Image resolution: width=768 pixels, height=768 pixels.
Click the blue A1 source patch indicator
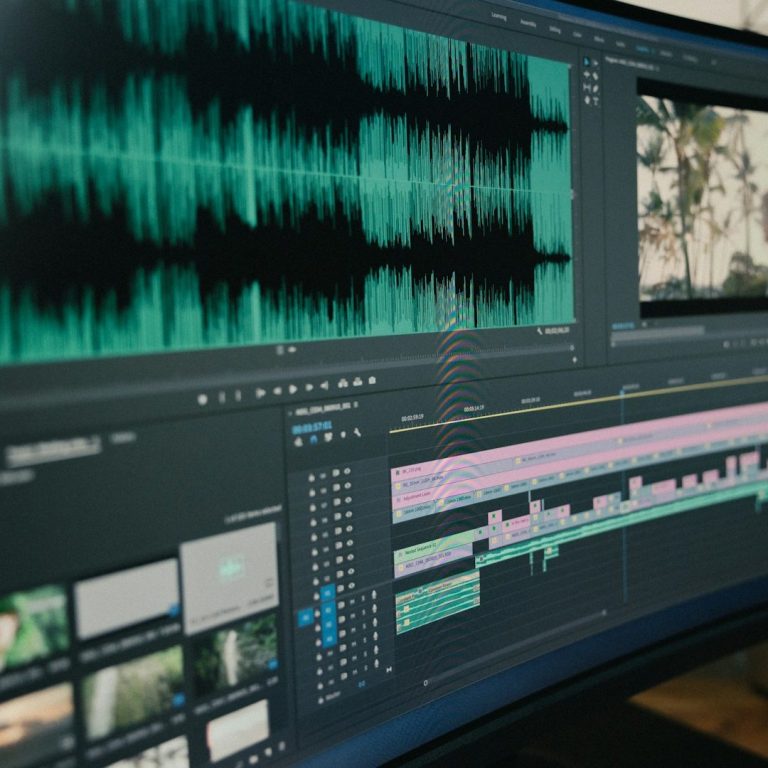(x=306, y=618)
